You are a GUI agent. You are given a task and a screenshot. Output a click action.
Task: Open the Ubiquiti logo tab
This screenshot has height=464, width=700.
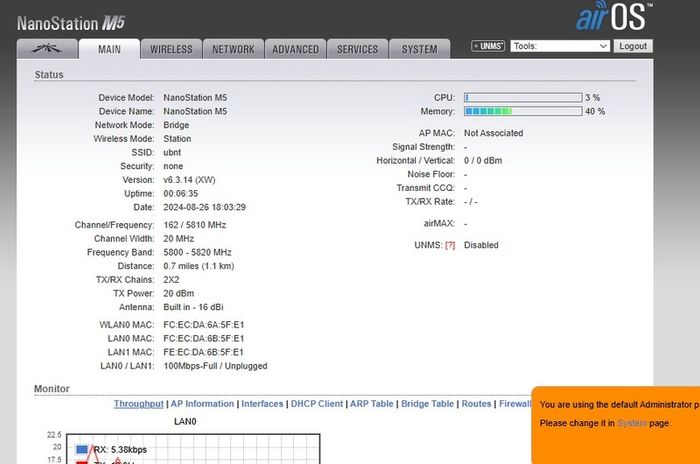coord(47,49)
